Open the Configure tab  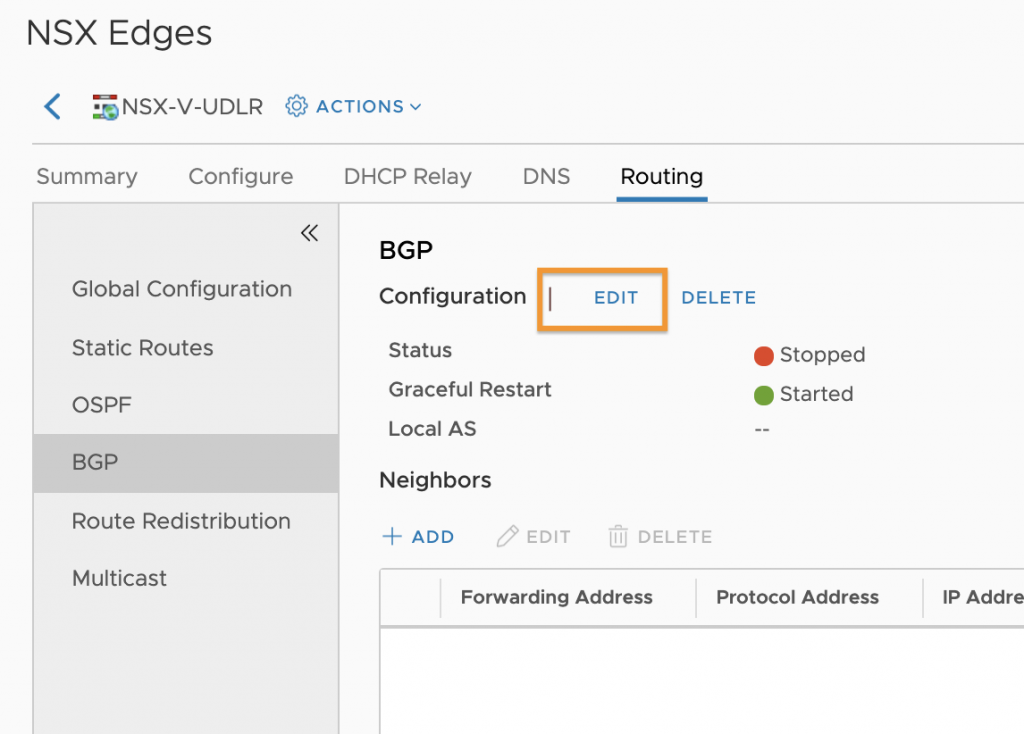coord(240,176)
